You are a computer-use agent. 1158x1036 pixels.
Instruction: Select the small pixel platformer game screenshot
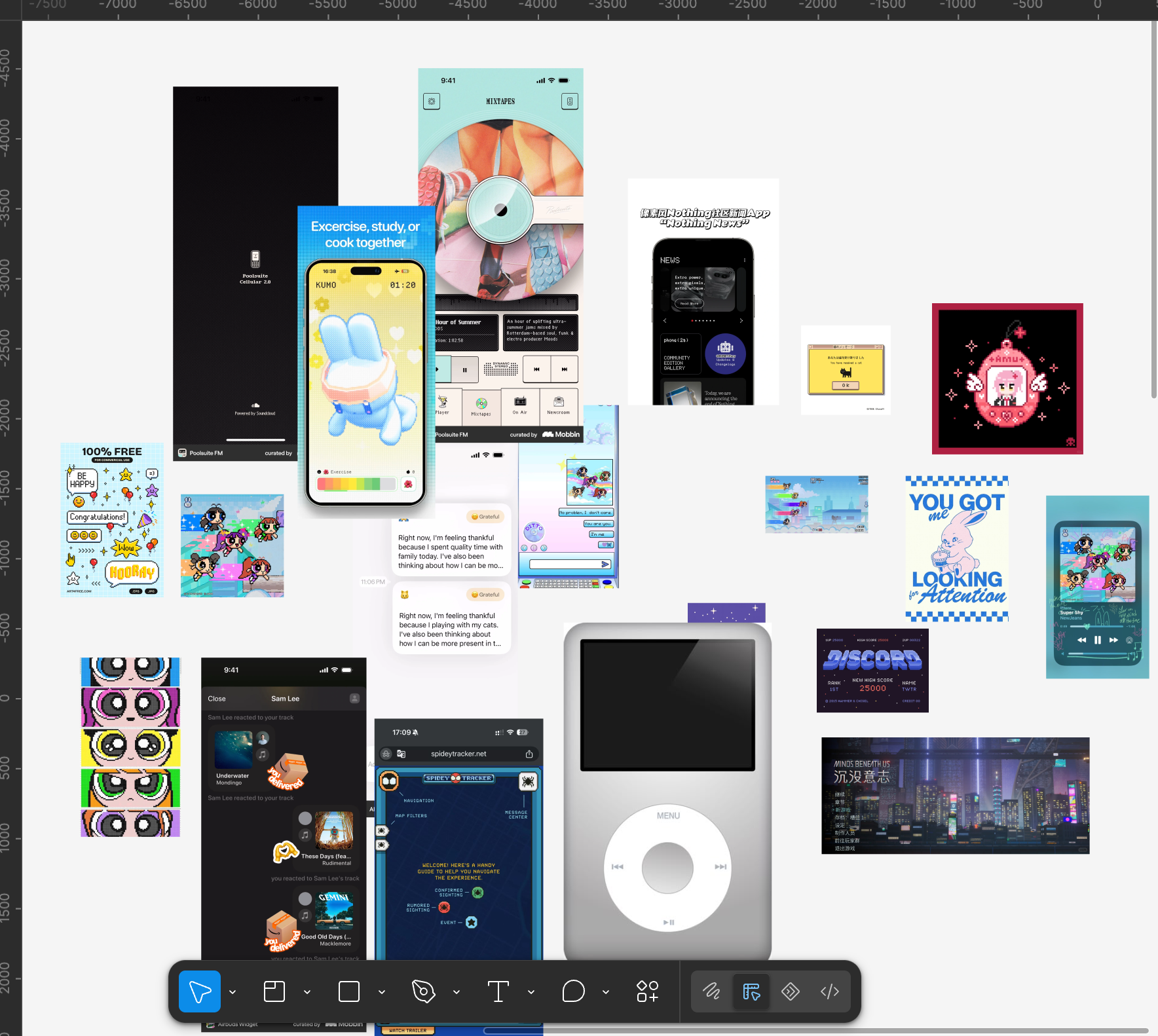[817, 504]
